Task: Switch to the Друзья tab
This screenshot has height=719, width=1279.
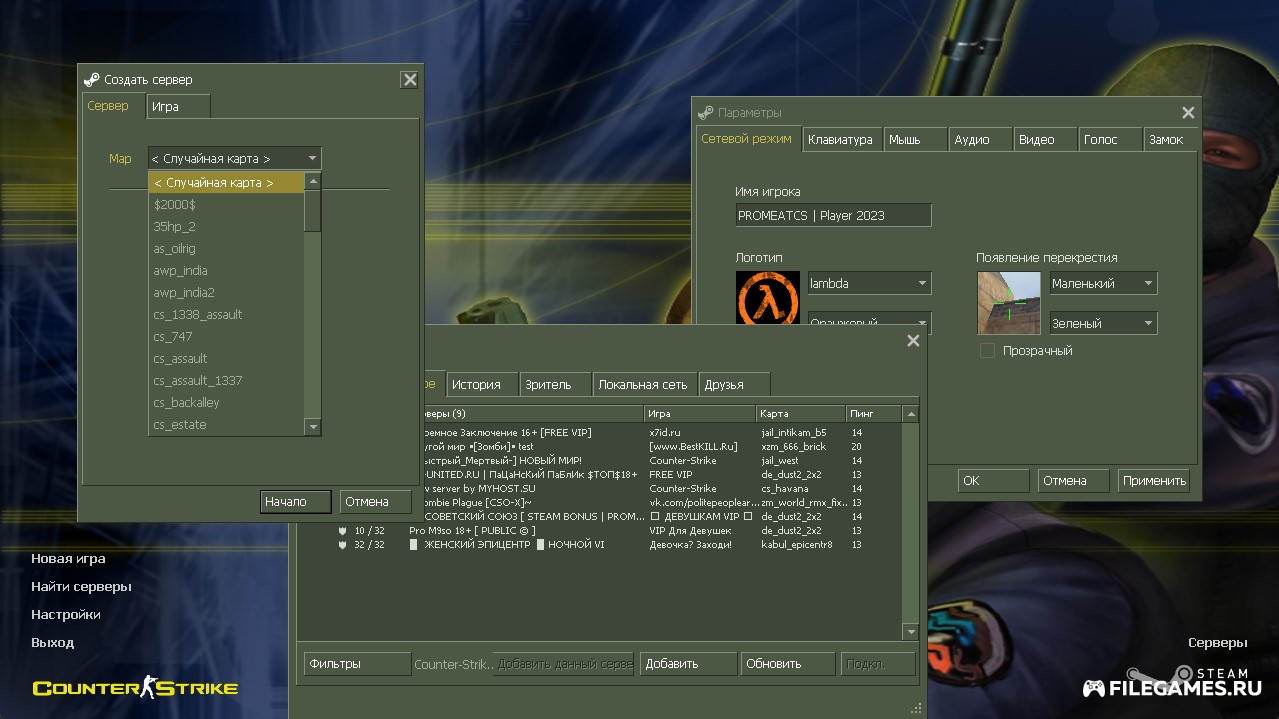Action: point(734,384)
